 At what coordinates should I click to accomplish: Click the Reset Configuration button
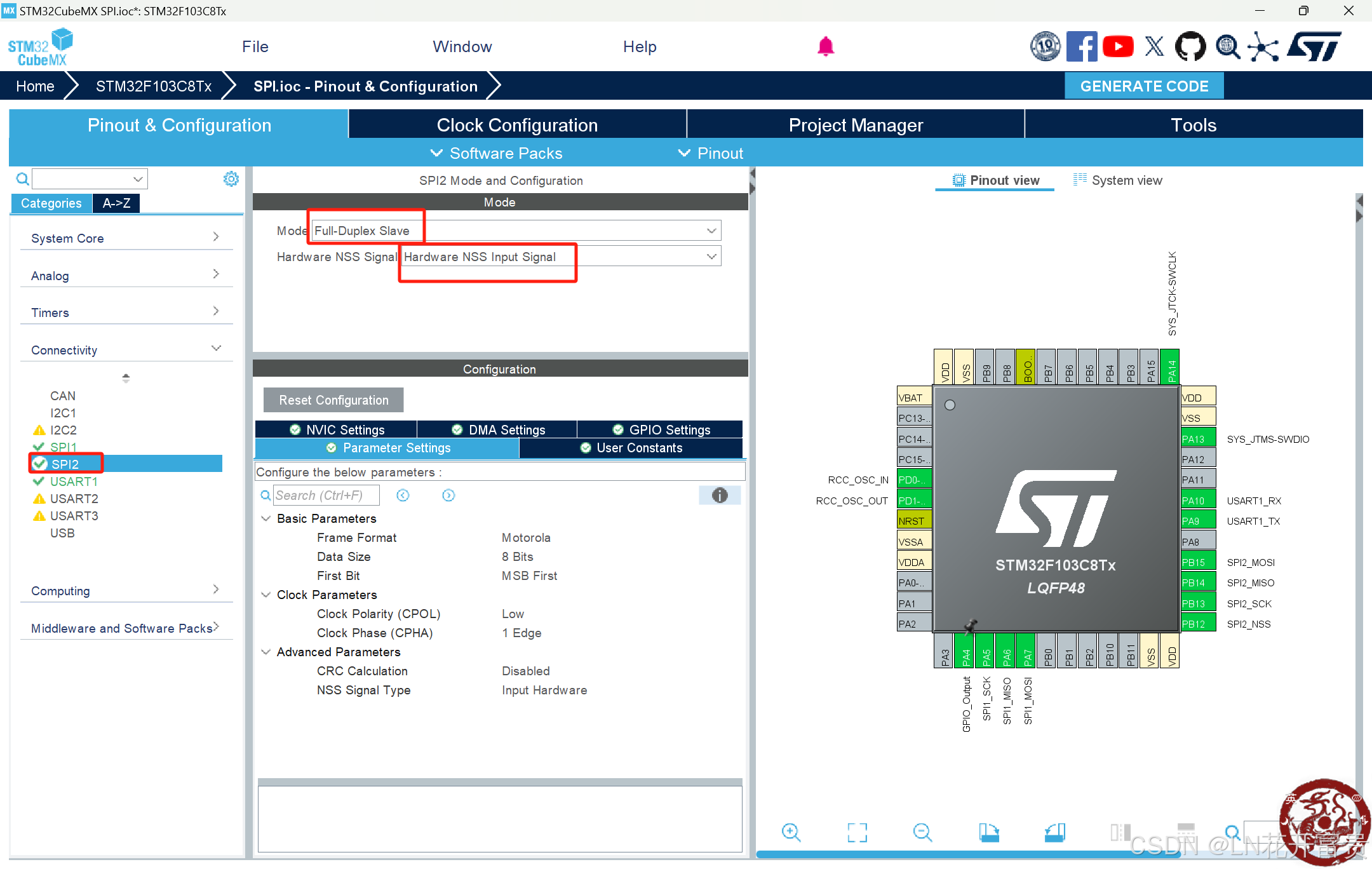(333, 400)
